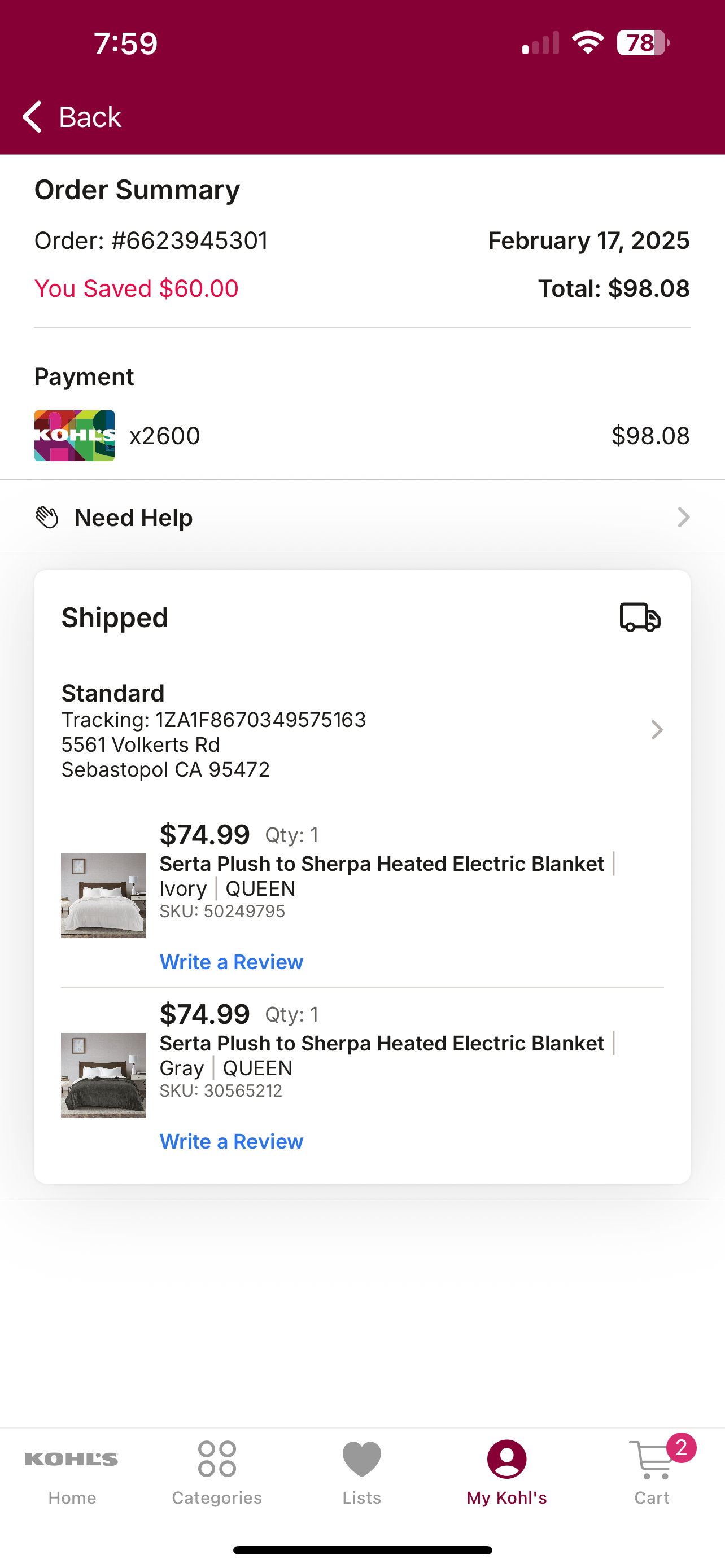Write a Review for Ivory blanket
Viewport: 725px width, 1568px height.
(232, 962)
